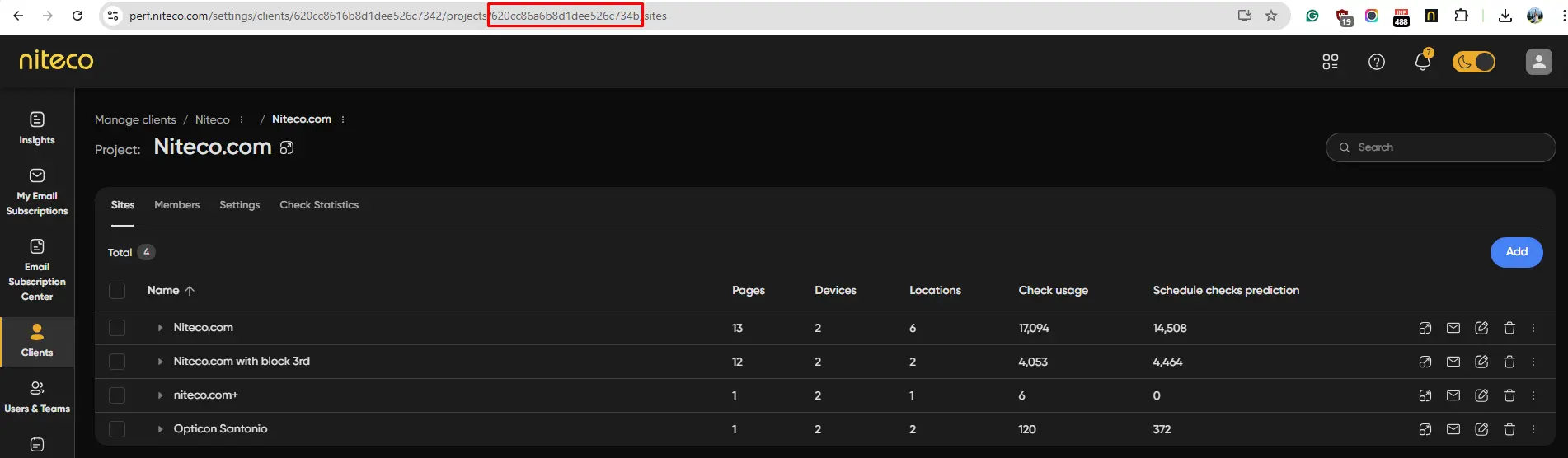Go to Niteco client breadcrumb
Image resolution: width=1568 pixels, height=458 pixels.
coord(213,119)
